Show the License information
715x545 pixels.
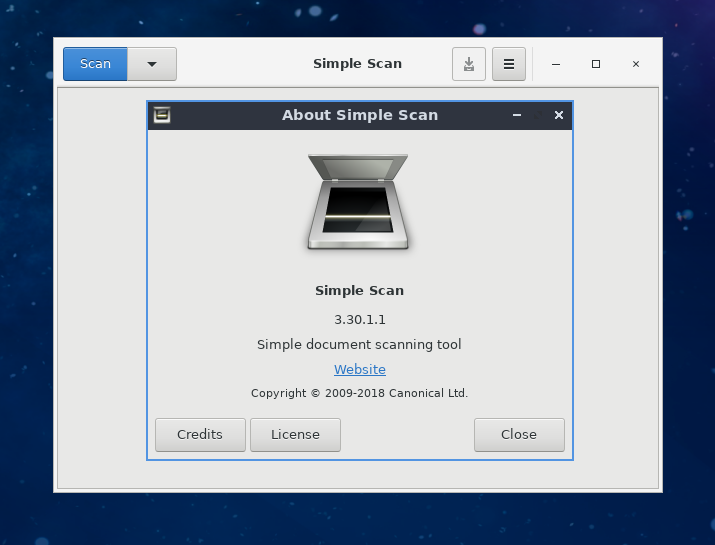click(295, 435)
